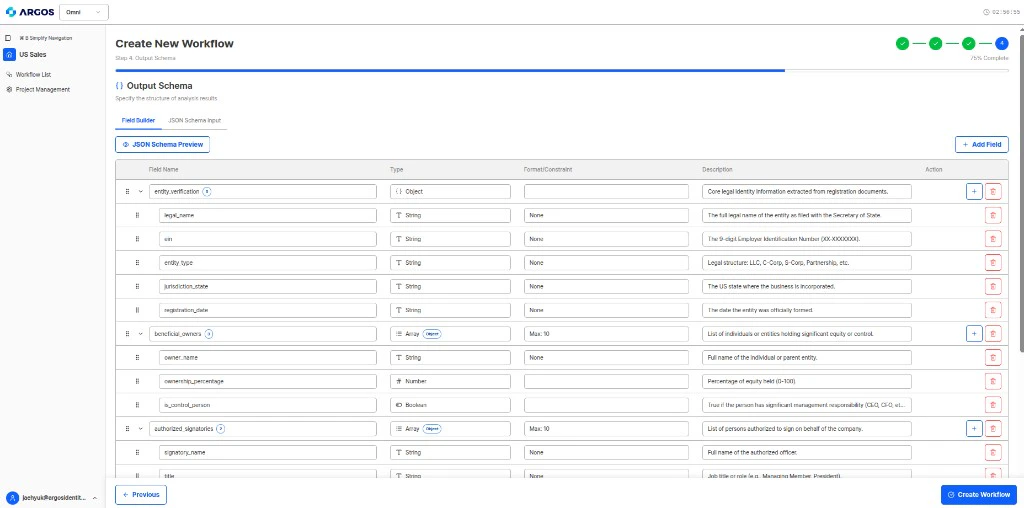
Task: Open US Sales home icon
Action: 9,55
